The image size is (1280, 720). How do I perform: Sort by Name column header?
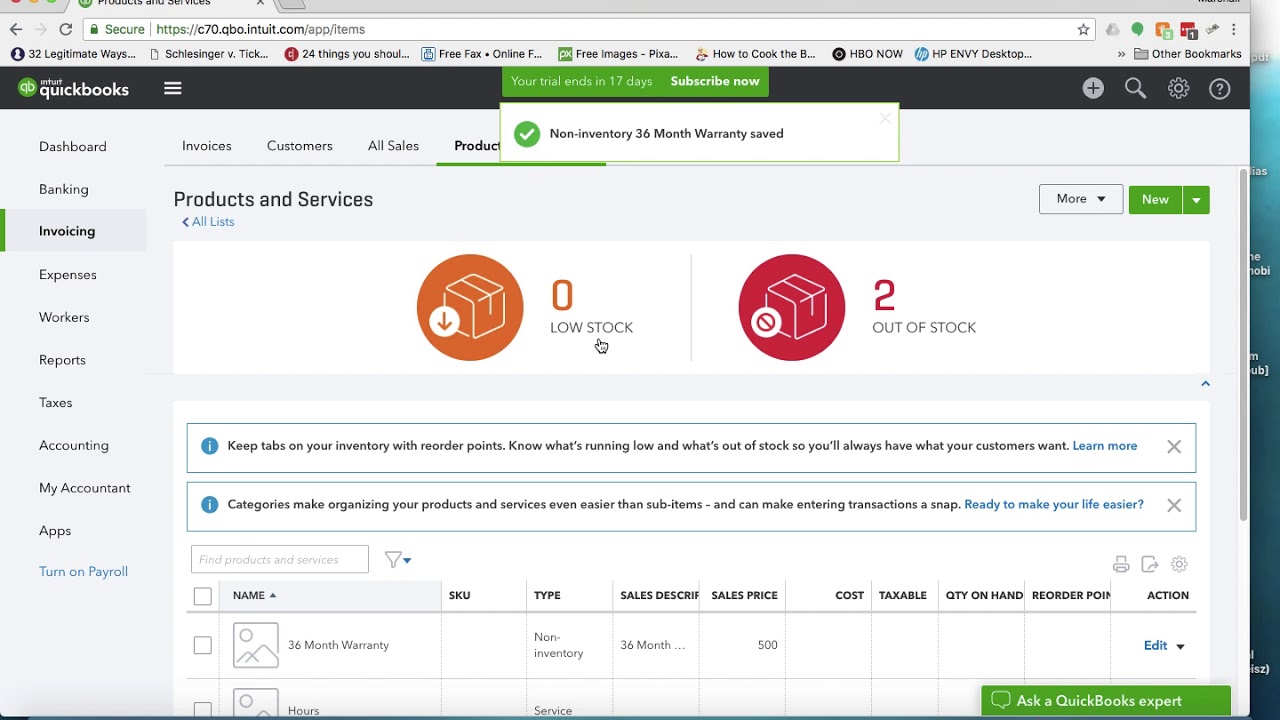pyautogui.click(x=254, y=595)
